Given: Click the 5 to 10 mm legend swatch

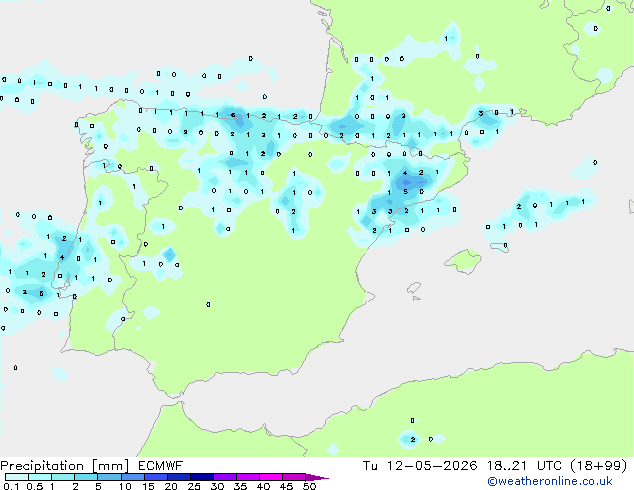Looking at the screenshot, I should coord(109,477).
